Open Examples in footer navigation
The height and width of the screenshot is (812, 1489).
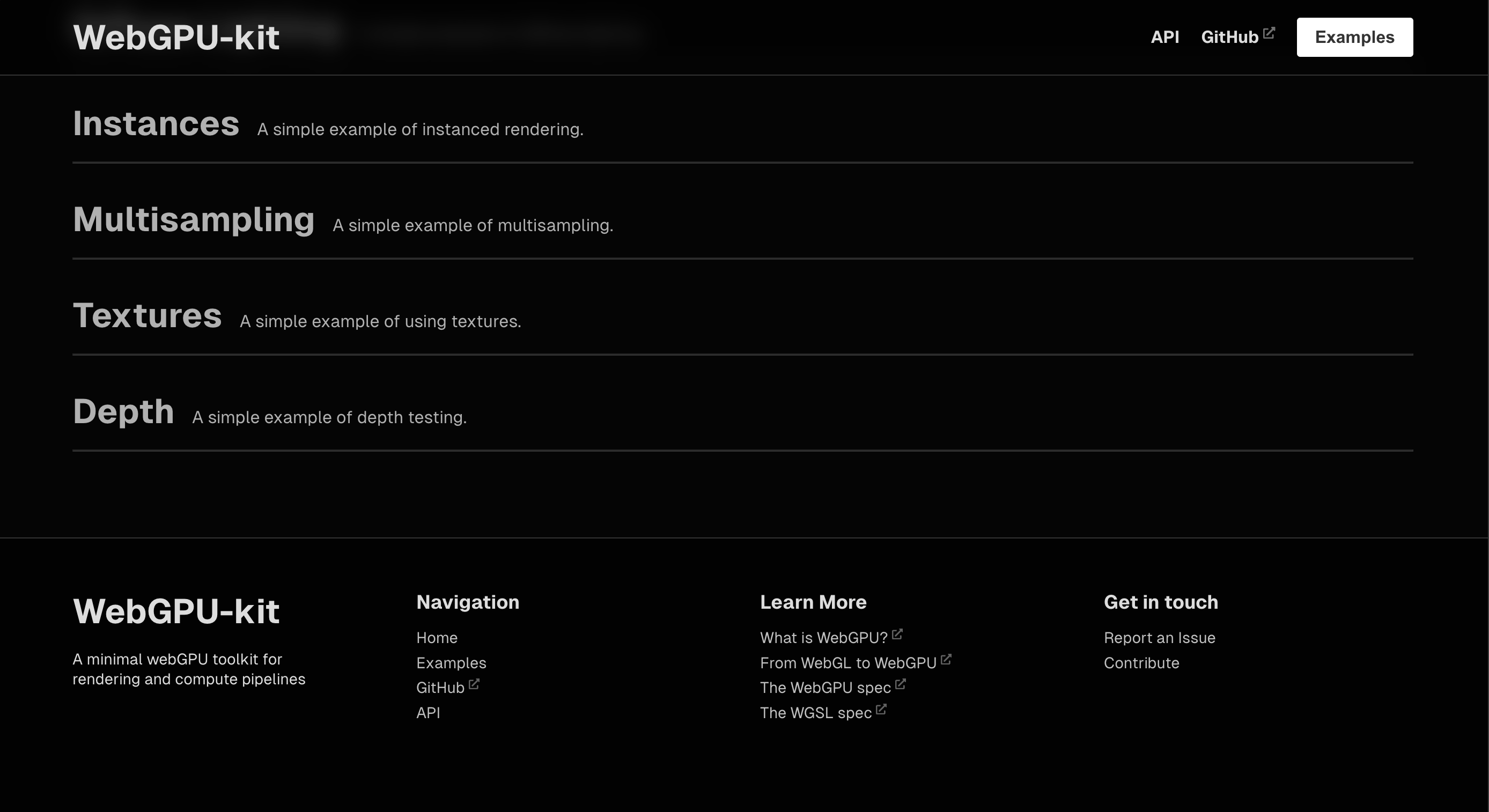pyautogui.click(x=452, y=663)
